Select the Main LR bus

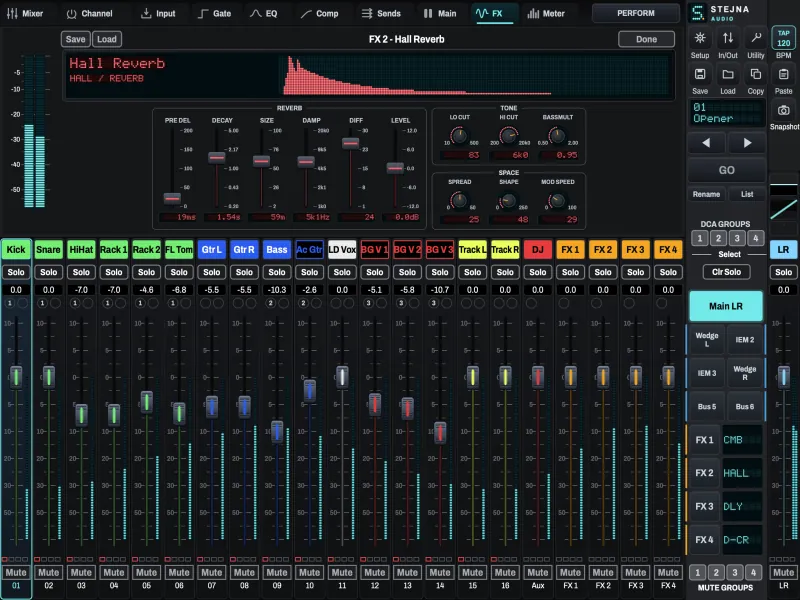click(726, 306)
